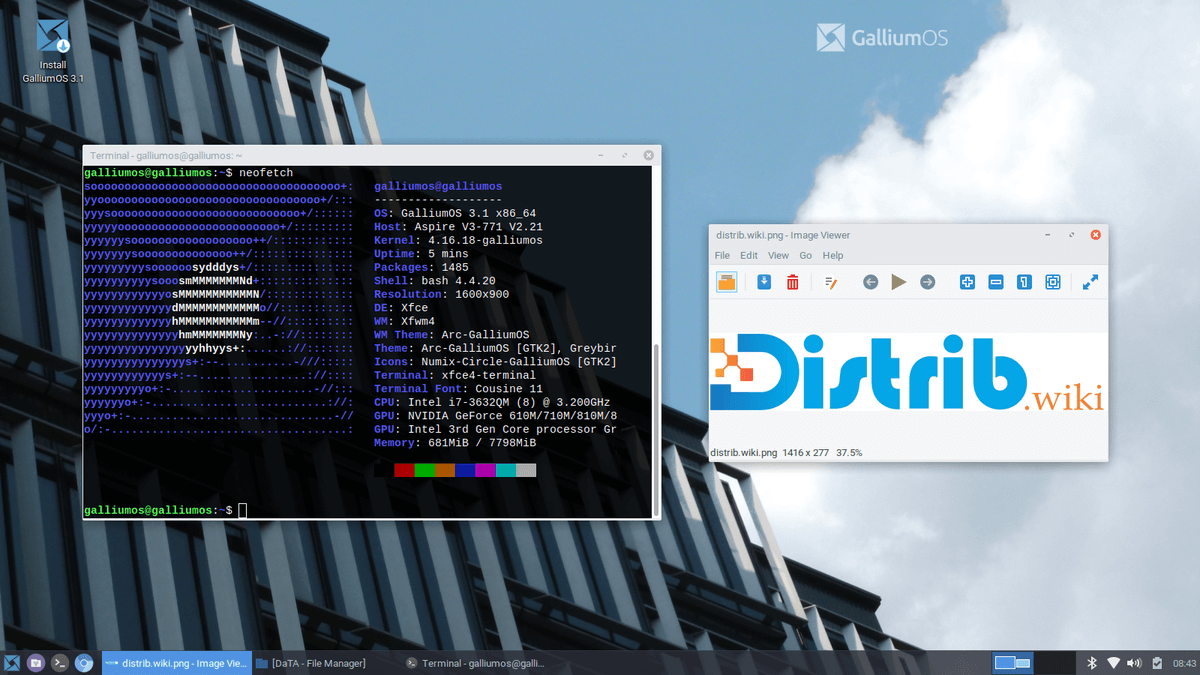
Task: Open the File menu in Image Viewer
Action: click(x=722, y=256)
